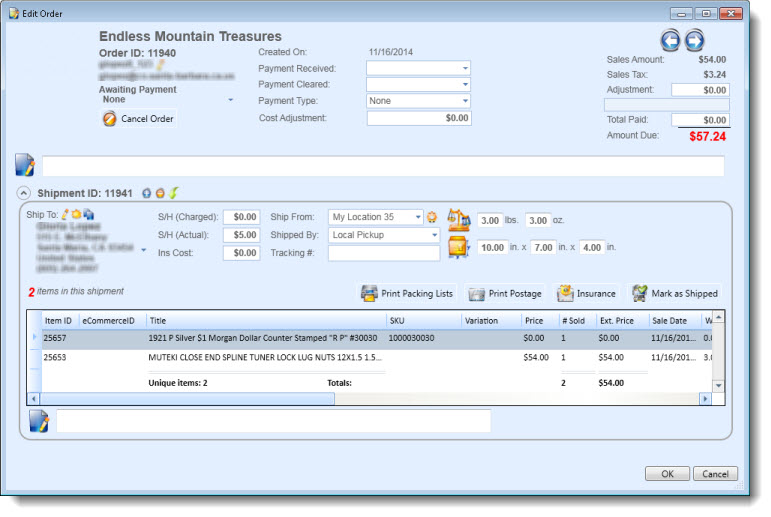Viewport: 771px width, 517px height.
Task: Click the Variation column header
Action: point(491,321)
